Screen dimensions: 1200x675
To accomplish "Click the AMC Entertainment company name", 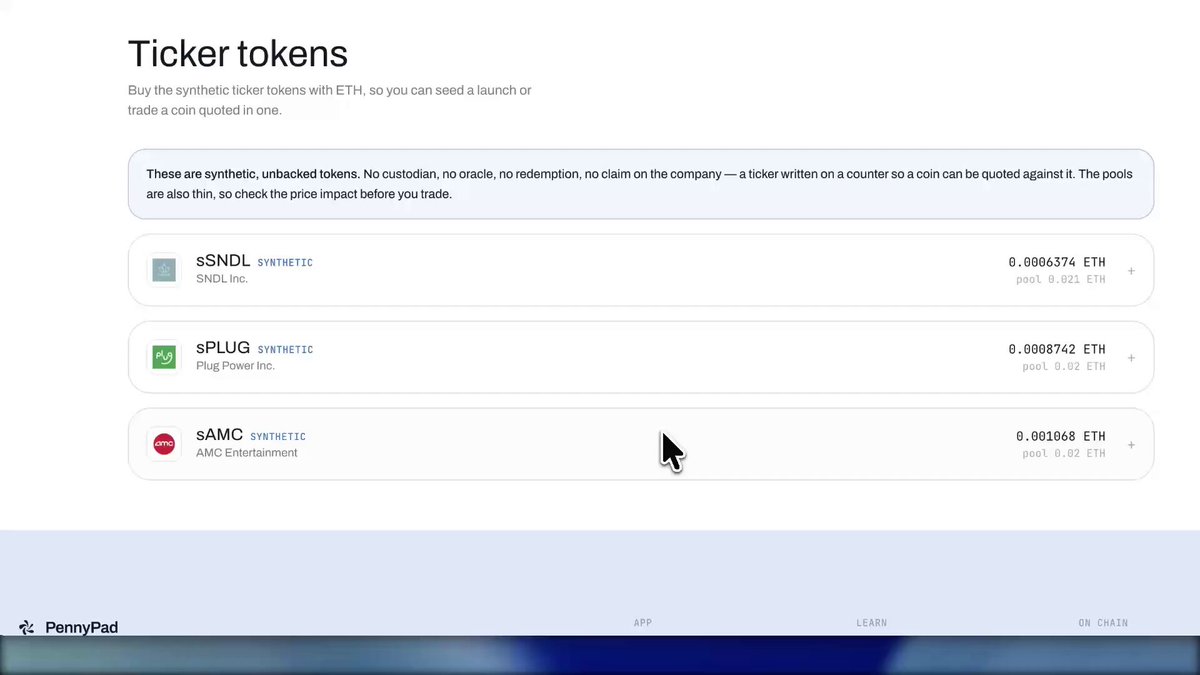I will click(247, 453).
